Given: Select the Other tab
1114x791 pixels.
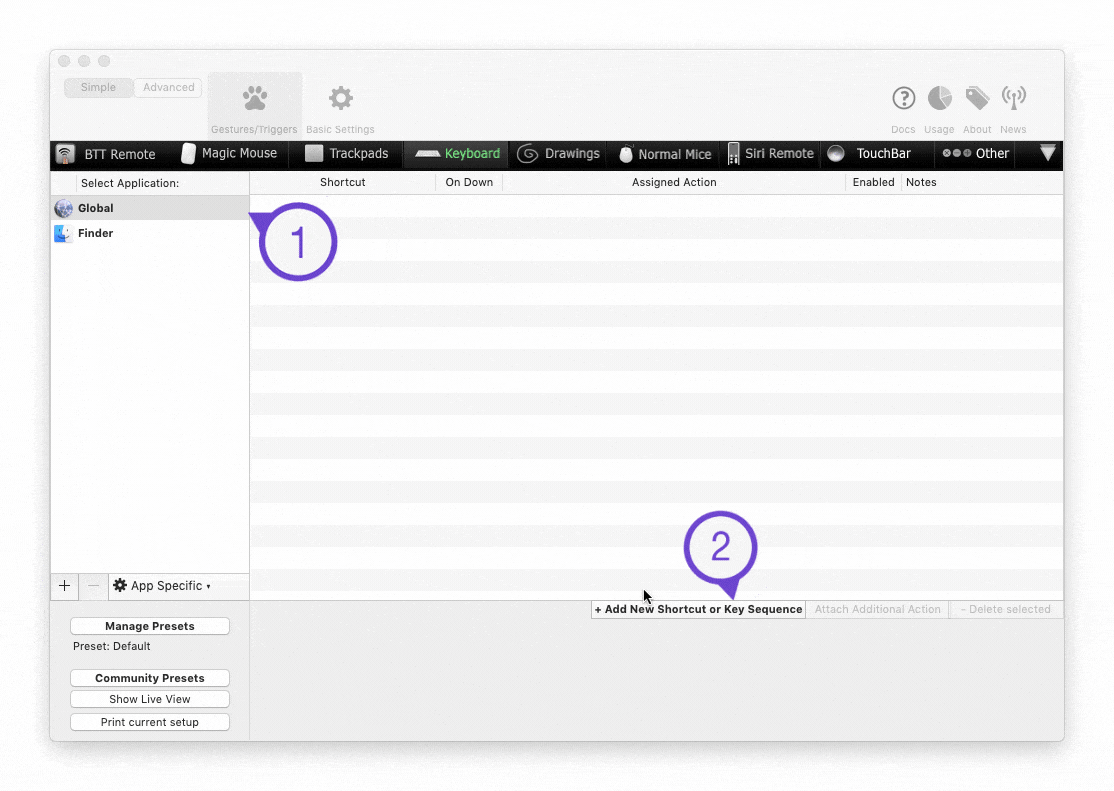Looking at the screenshot, I should 975,154.
